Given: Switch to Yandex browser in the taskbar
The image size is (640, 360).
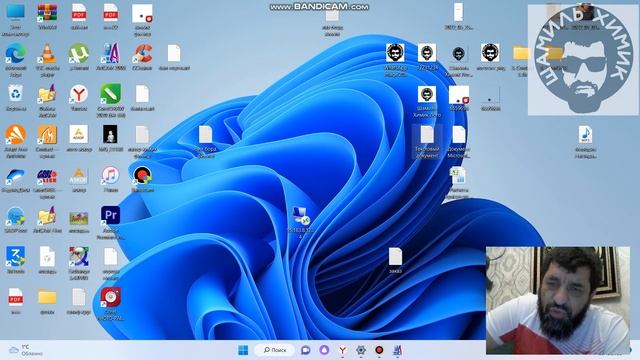Looking at the screenshot, I should [342, 350].
